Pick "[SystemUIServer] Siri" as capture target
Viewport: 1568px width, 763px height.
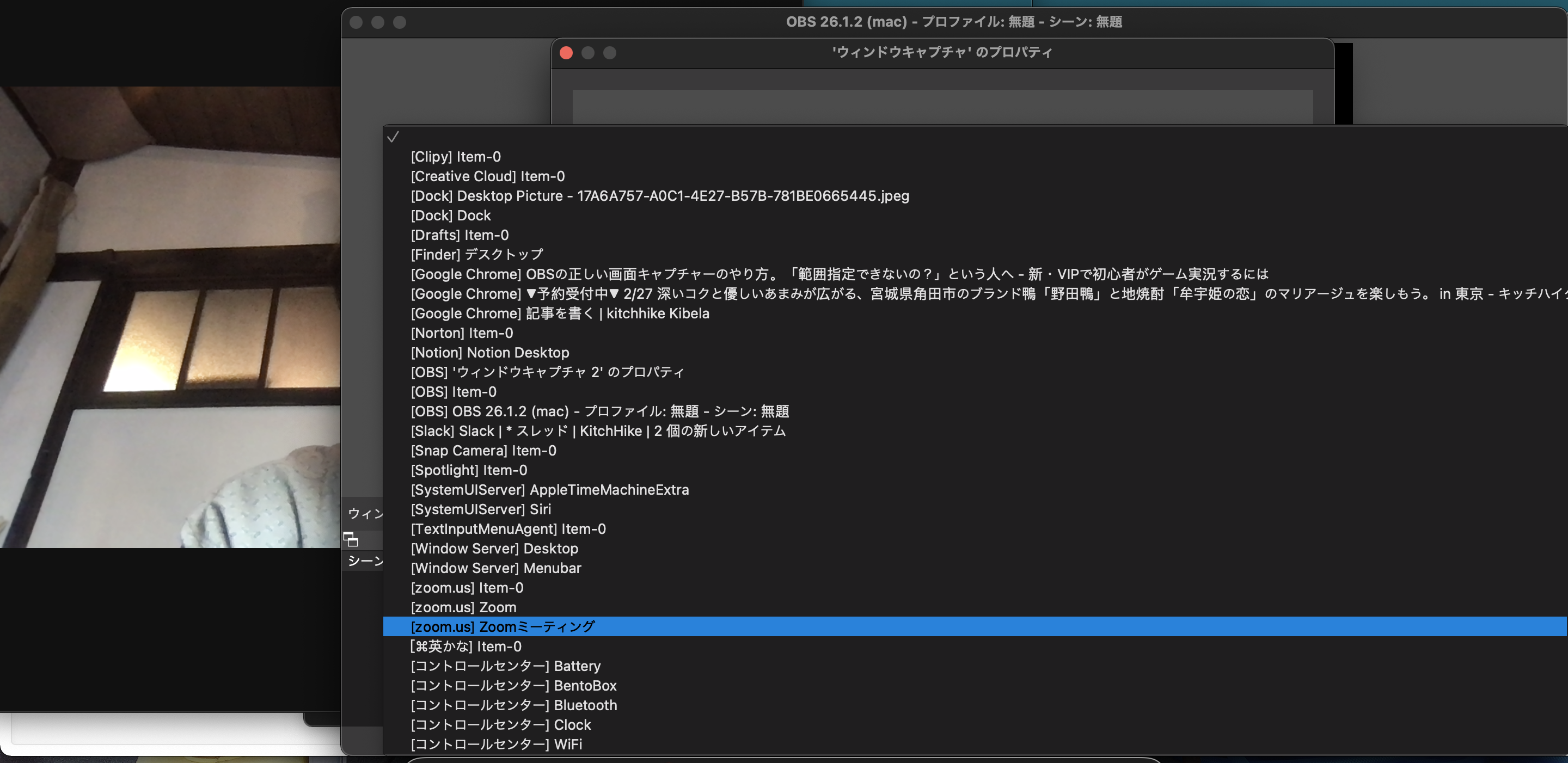(480, 509)
